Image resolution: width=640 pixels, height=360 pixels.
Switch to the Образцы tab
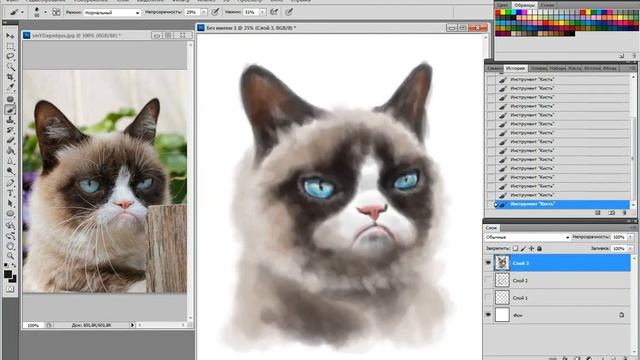(x=524, y=5)
